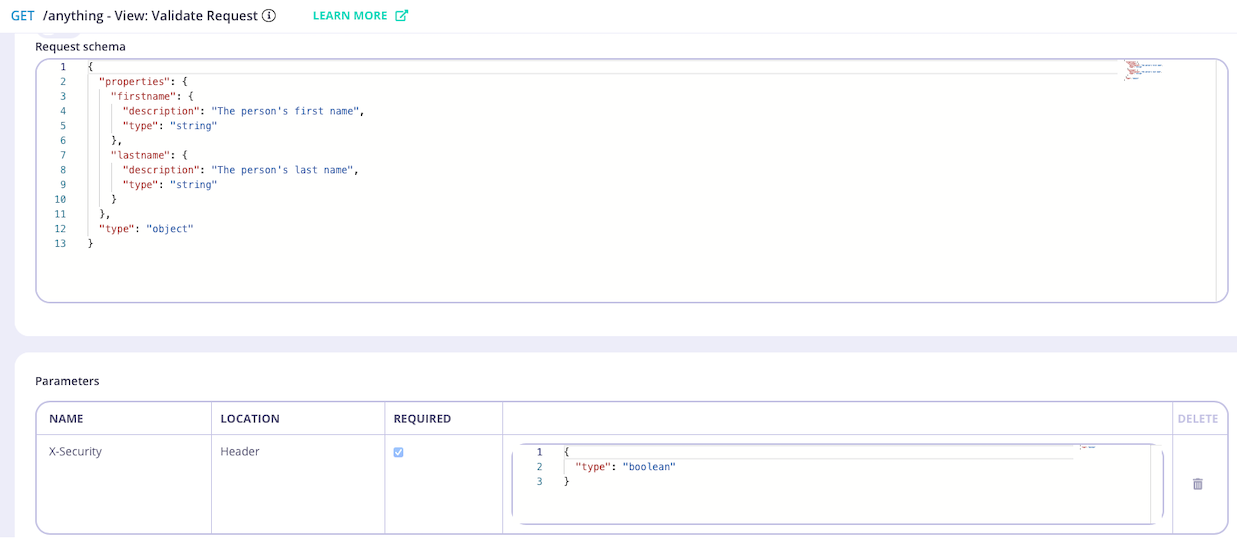
Task: Place cursor on the "firstname" property key
Action: pos(142,96)
